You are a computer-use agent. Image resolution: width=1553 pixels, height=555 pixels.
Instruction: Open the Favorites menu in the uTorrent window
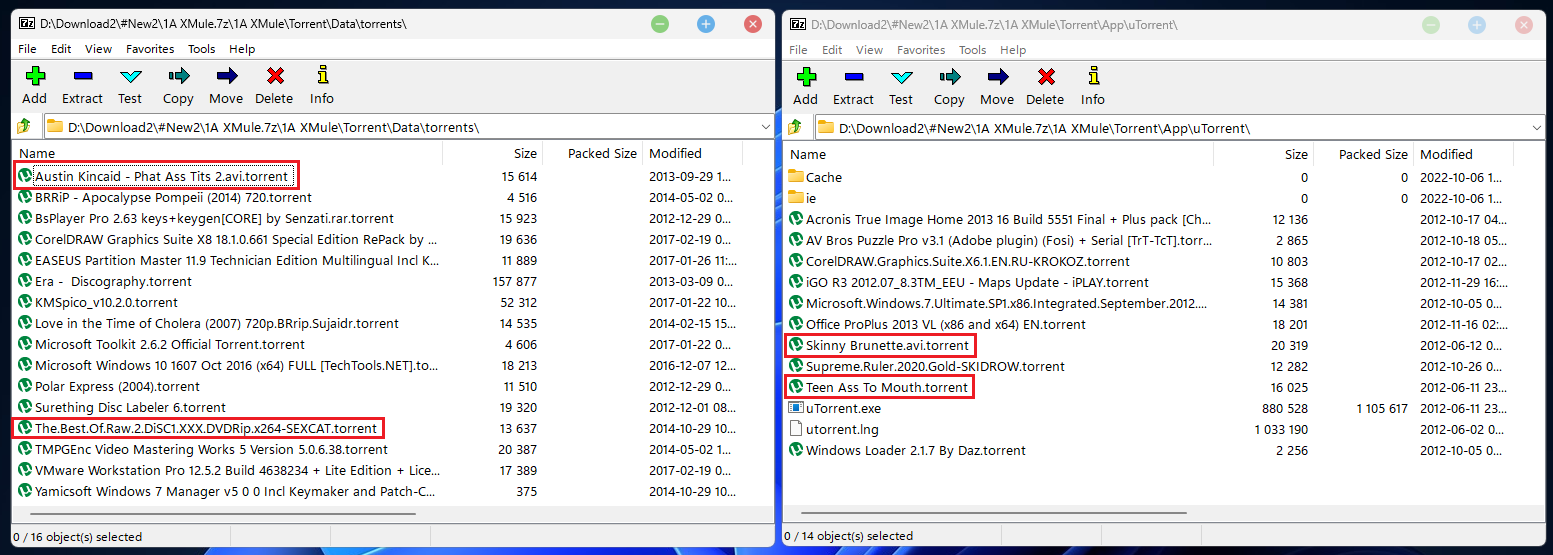[921, 49]
